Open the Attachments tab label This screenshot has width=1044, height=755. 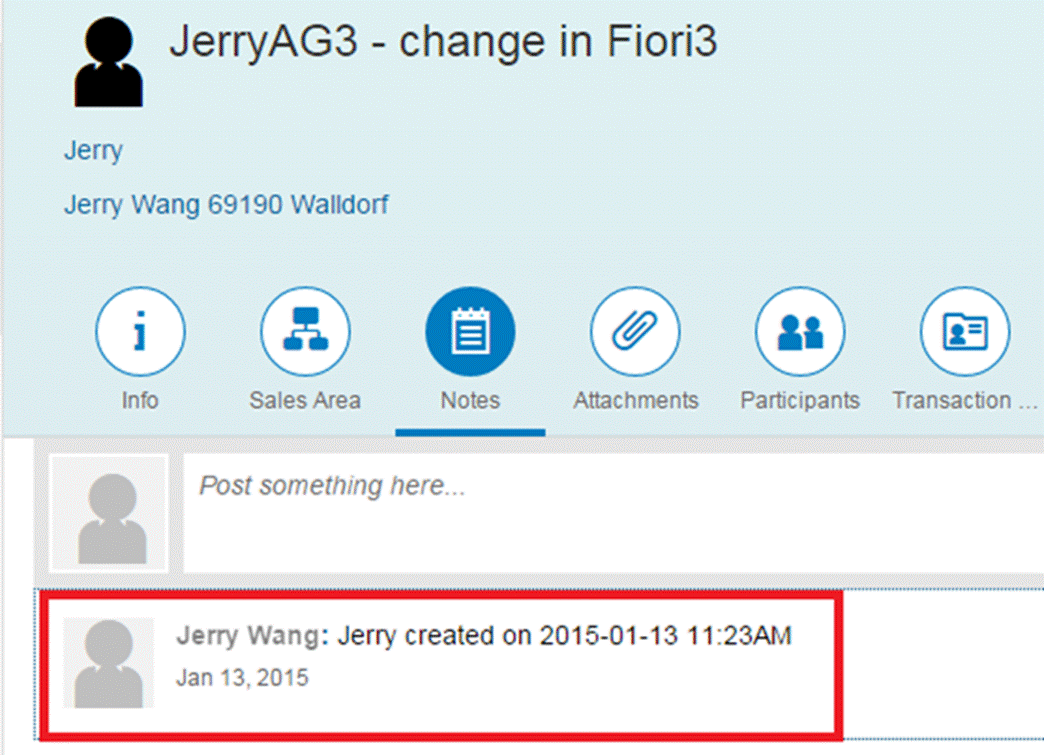tap(635, 400)
